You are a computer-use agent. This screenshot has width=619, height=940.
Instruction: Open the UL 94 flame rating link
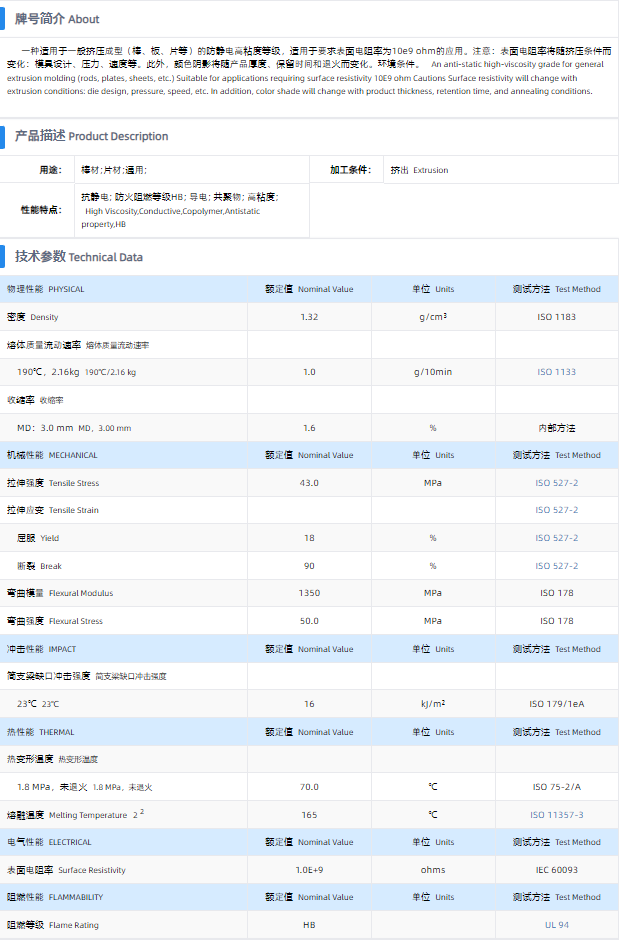(556, 925)
